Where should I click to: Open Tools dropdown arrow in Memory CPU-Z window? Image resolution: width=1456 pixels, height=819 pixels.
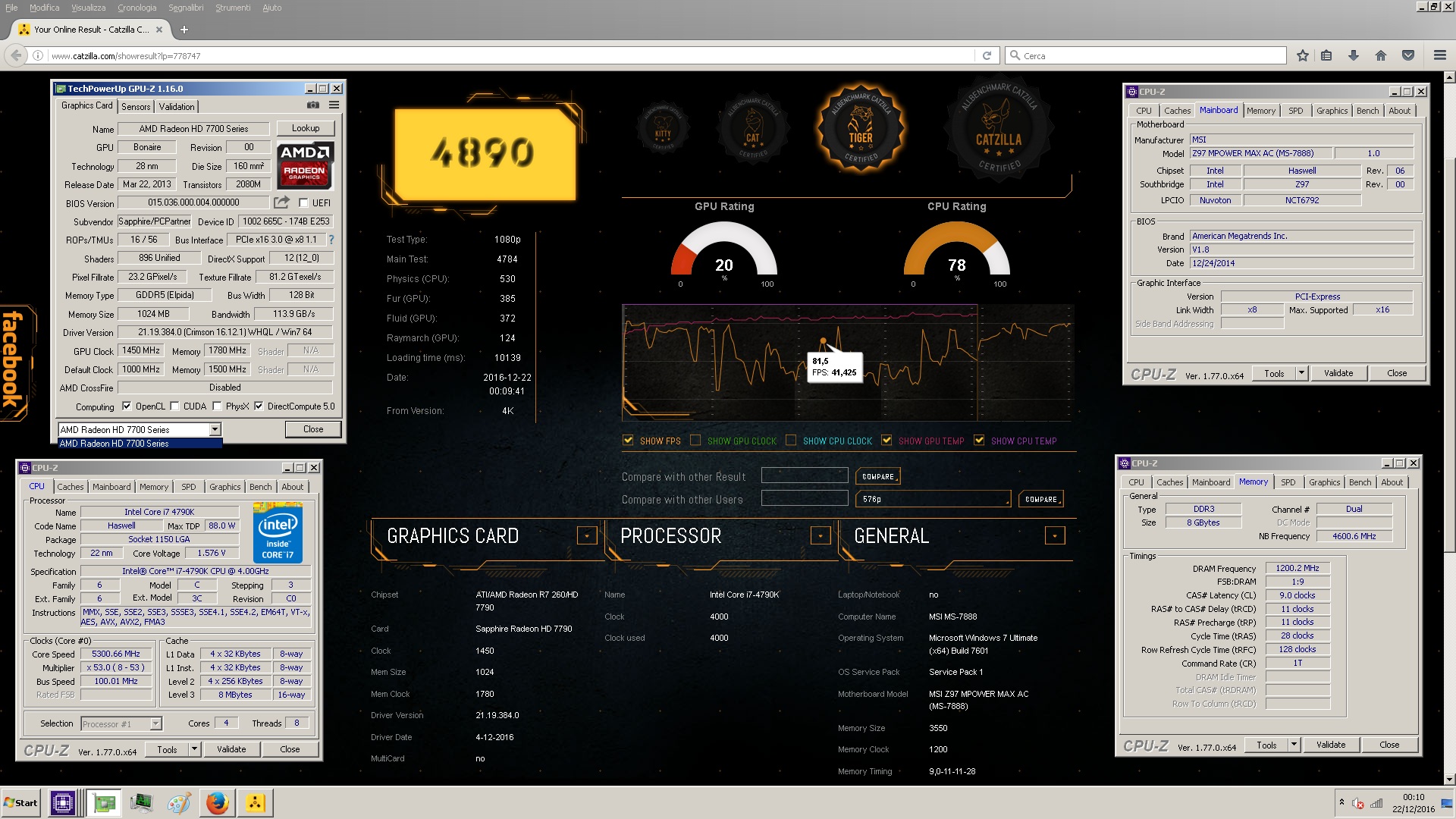point(1294,745)
